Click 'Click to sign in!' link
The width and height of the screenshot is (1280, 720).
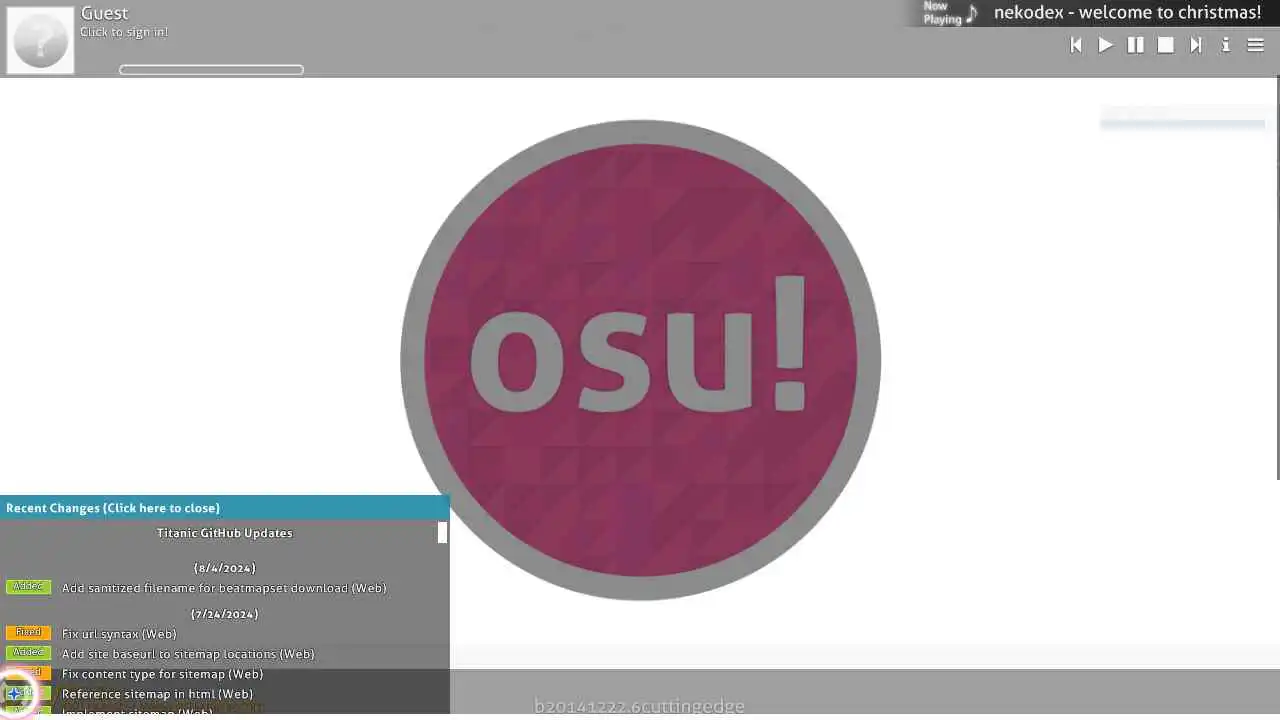tap(124, 32)
